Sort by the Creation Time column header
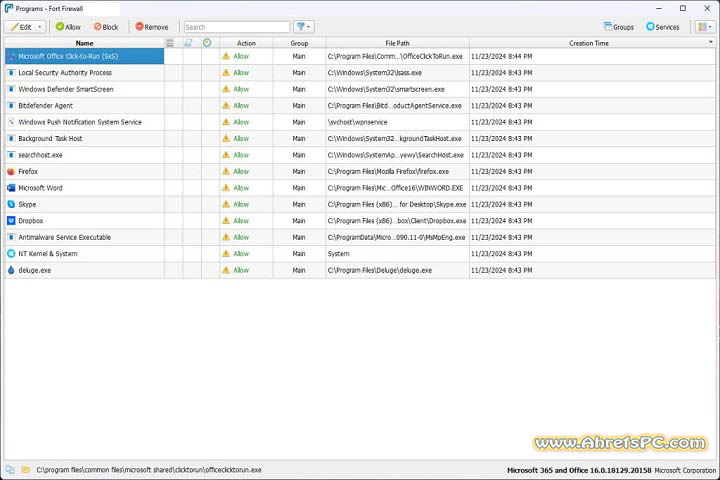Screen dimensions: 720x480 pyautogui.click(x=589, y=43)
